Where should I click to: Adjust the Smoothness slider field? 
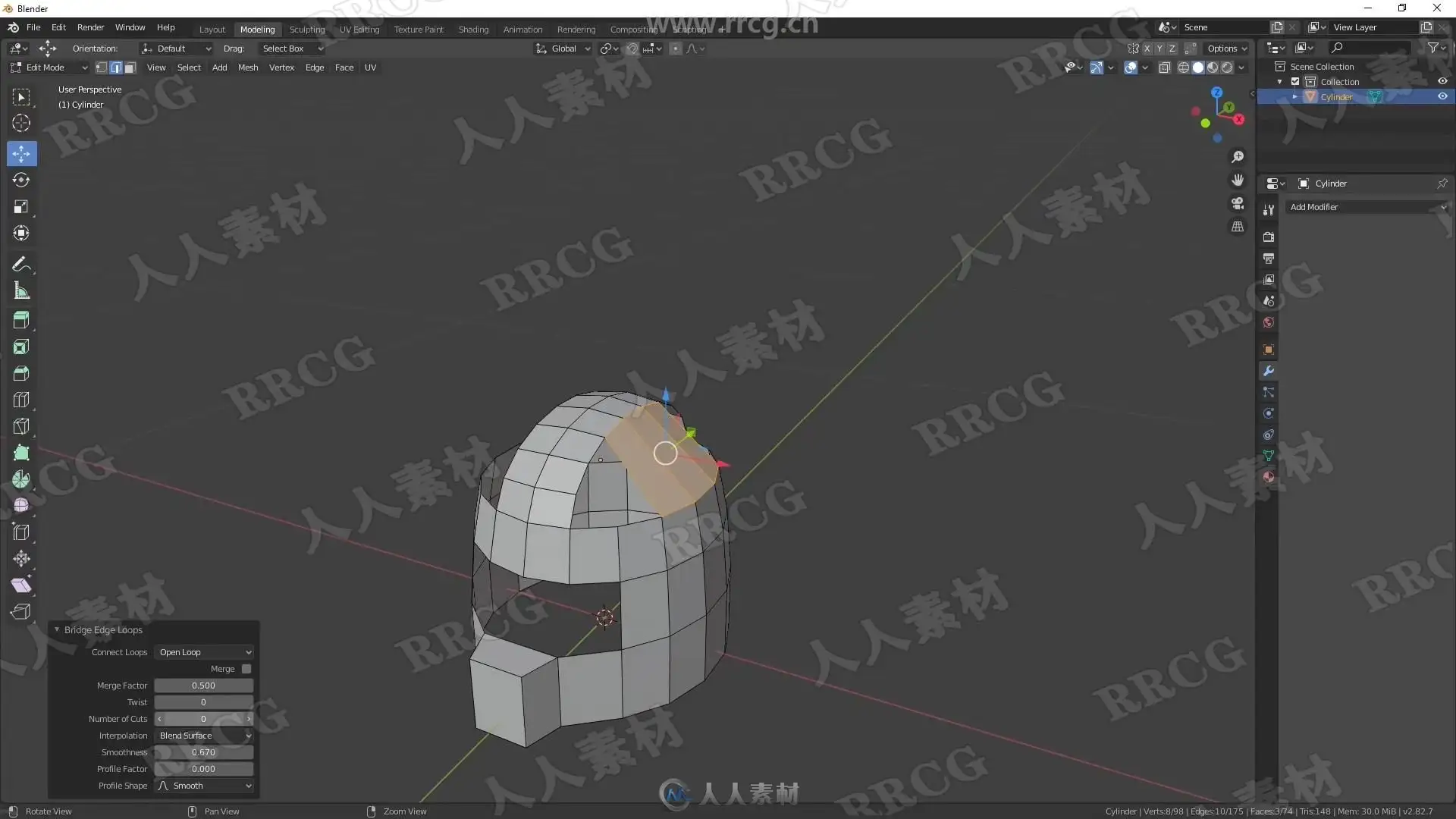(203, 752)
